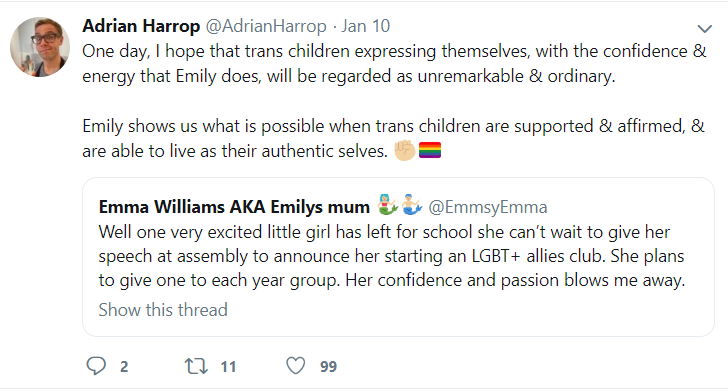The image size is (728, 391).
Task: Click the main tweet text about Emily
Action: point(394,101)
